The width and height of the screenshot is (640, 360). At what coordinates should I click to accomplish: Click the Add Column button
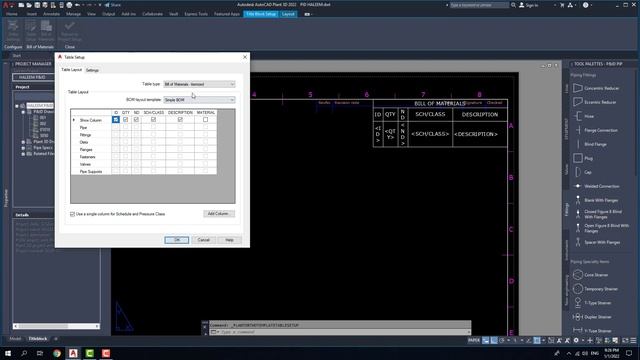(218, 213)
